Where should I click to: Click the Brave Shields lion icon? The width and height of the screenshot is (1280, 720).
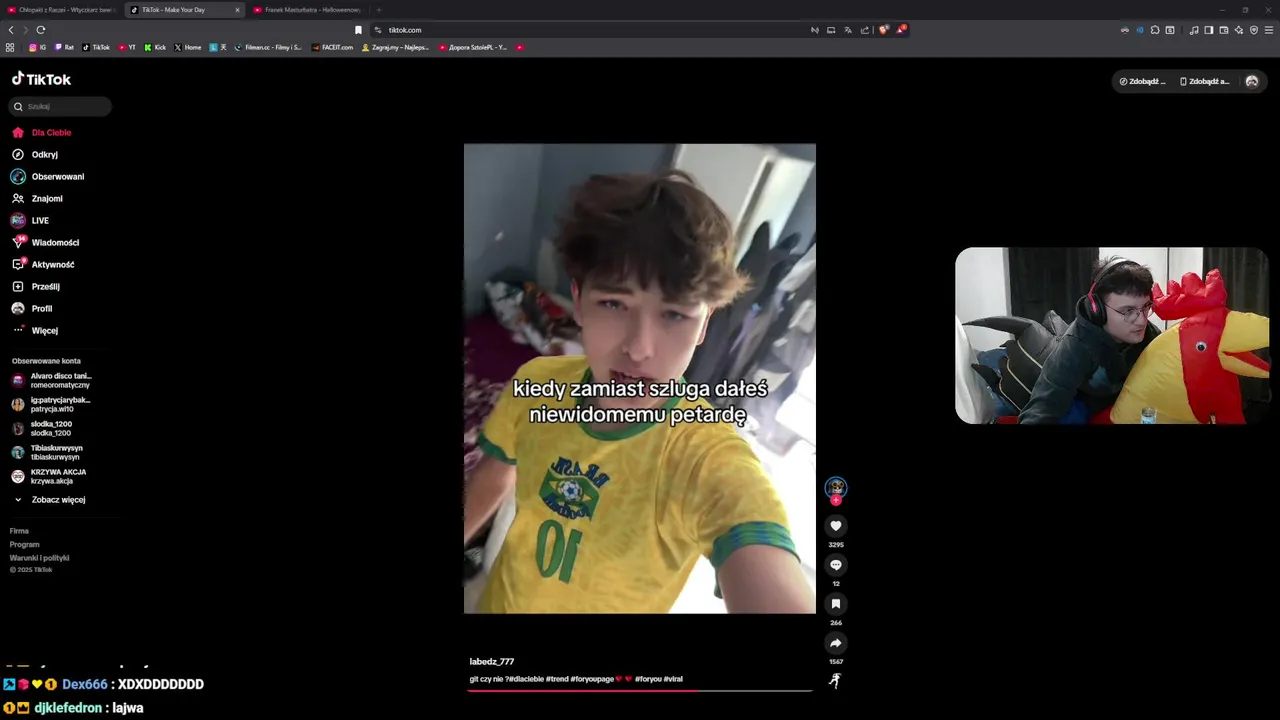tap(883, 30)
